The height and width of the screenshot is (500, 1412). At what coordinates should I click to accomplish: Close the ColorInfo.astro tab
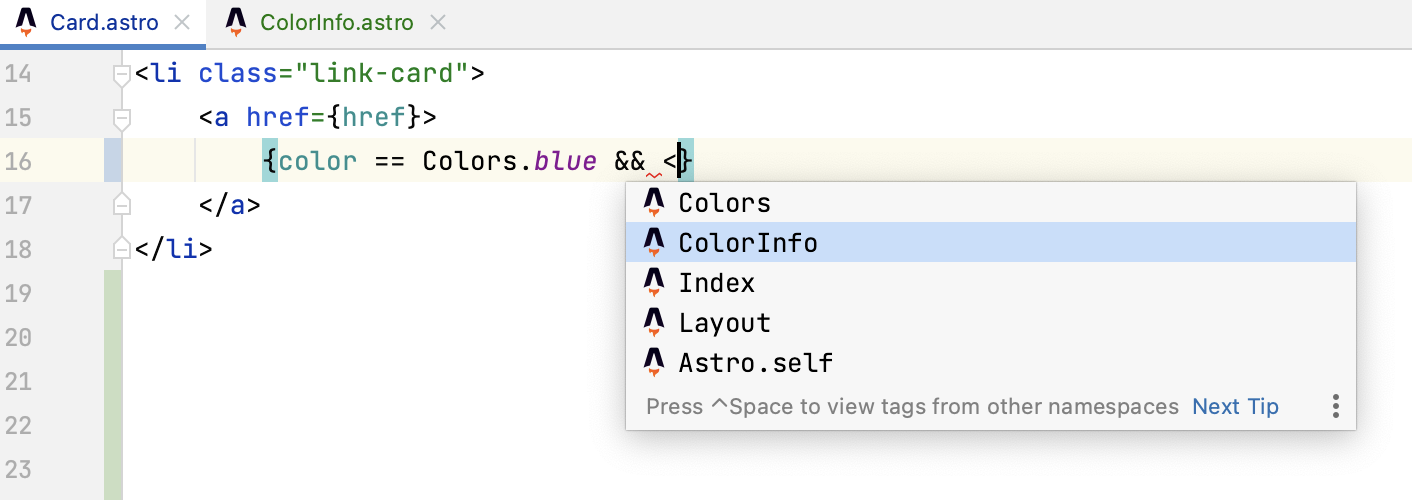point(437,22)
